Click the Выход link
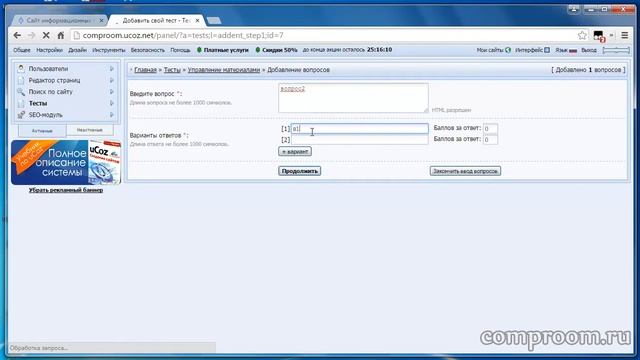The width and height of the screenshot is (640, 360). (589, 50)
